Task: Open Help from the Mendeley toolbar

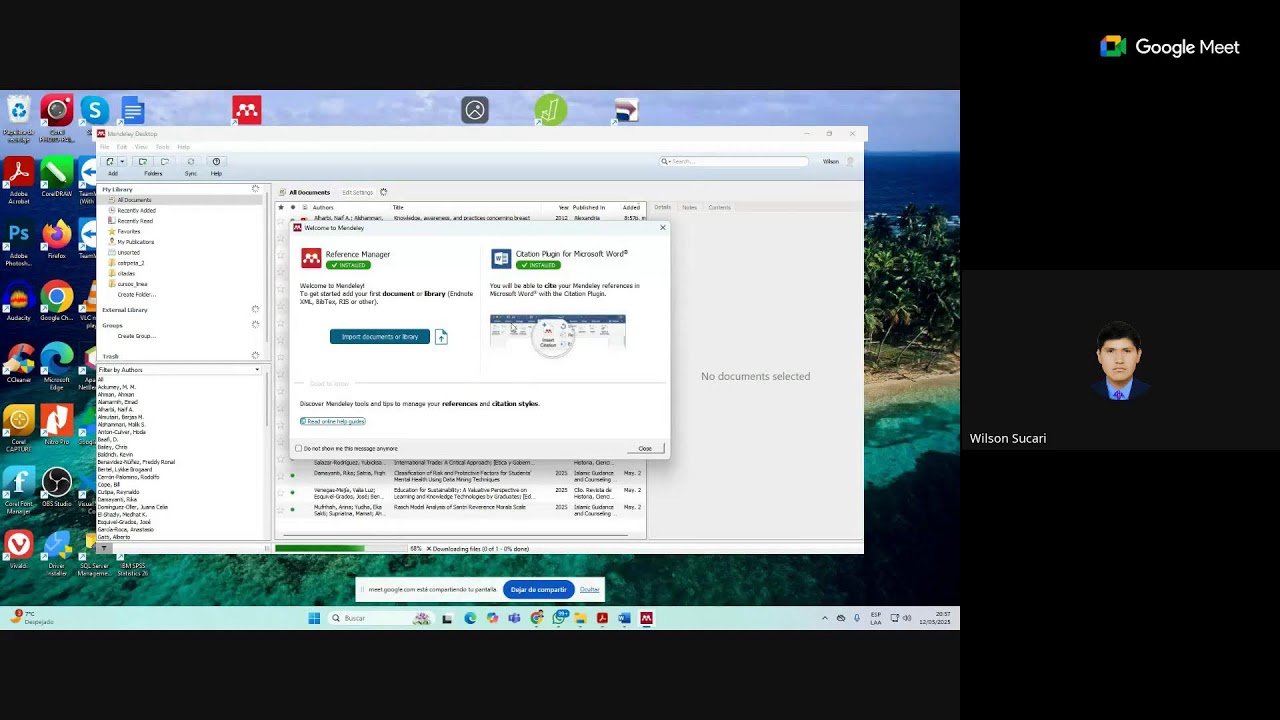Action: point(216,161)
